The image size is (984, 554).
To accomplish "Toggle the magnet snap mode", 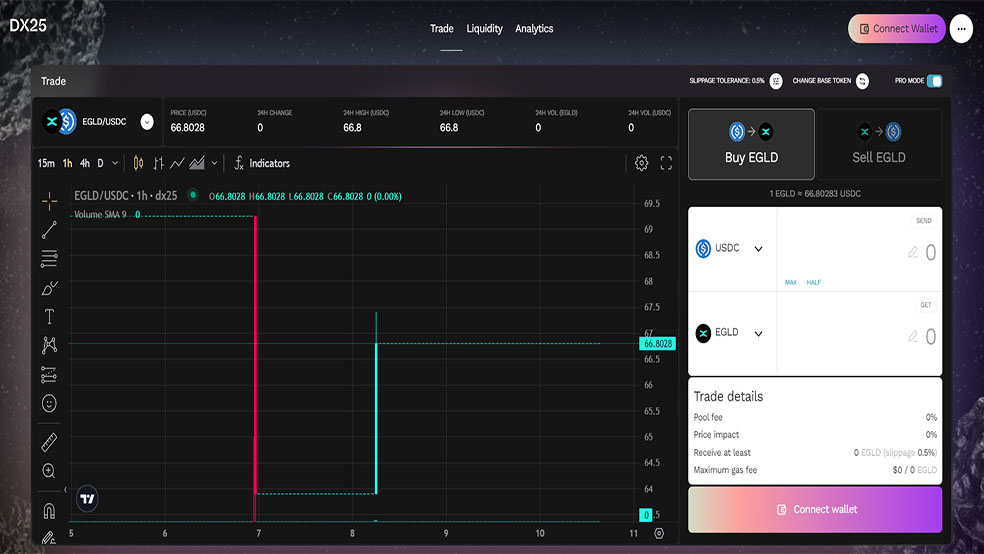I will point(50,511).
